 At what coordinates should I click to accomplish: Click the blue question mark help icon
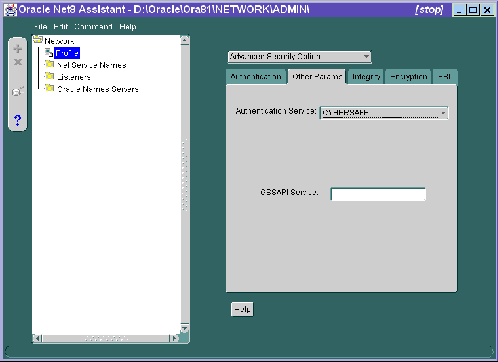pyautogui.click(x=18, y=120)
